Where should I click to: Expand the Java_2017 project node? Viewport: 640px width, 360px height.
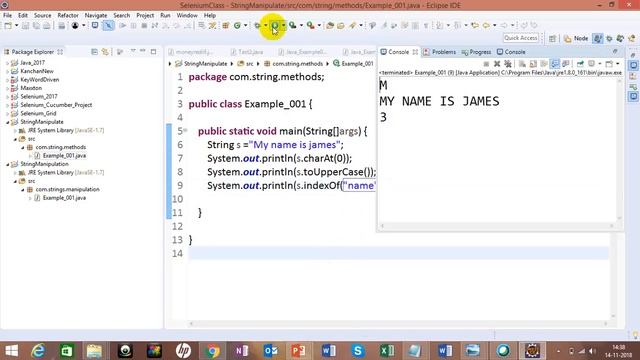(x=7, y=63)
